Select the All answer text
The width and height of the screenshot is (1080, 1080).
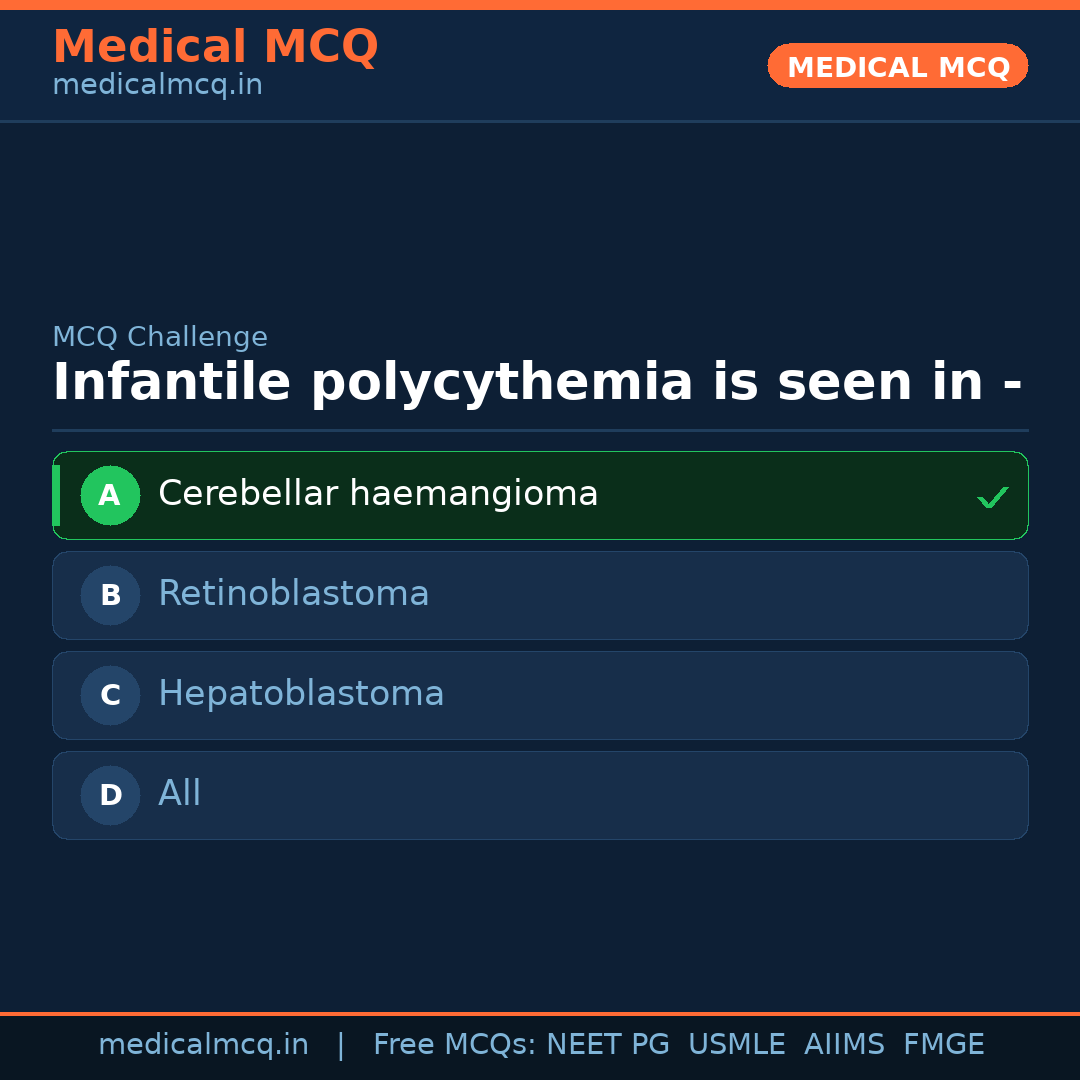point(180,794)
